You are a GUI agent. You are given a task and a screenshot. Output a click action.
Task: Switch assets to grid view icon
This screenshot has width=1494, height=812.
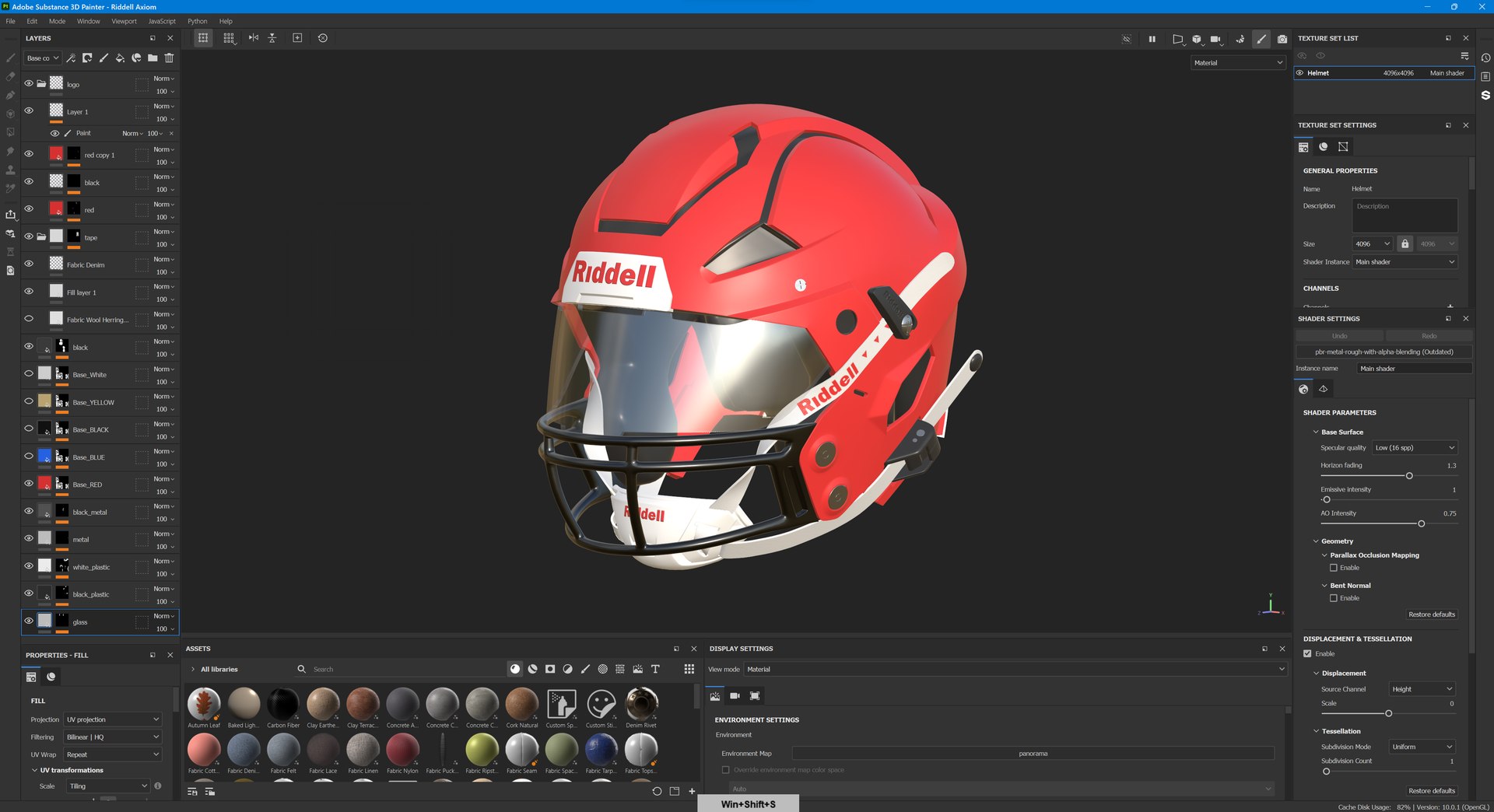[689, 669]
